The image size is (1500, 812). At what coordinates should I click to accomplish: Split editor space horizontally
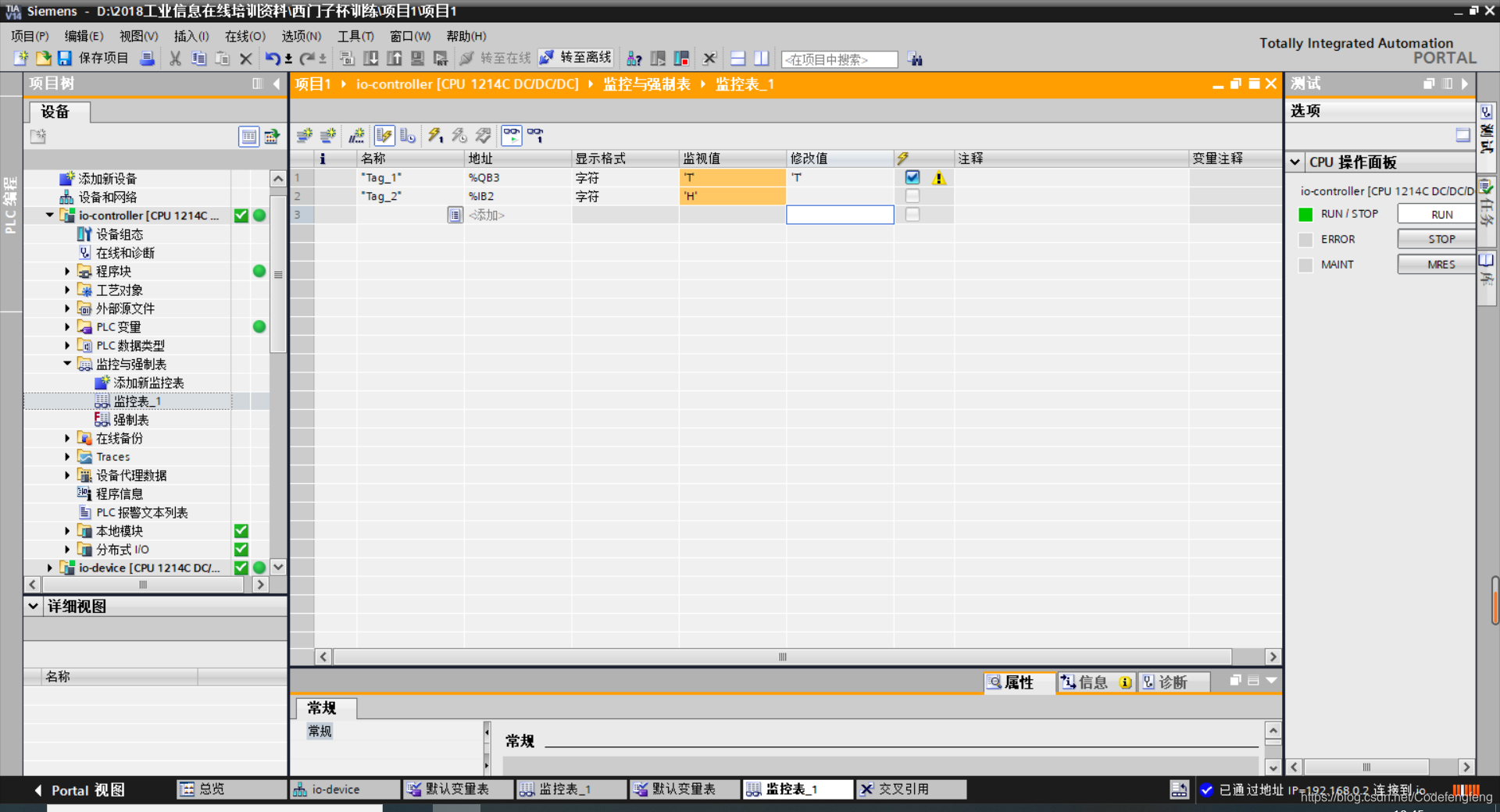[737, 59]
